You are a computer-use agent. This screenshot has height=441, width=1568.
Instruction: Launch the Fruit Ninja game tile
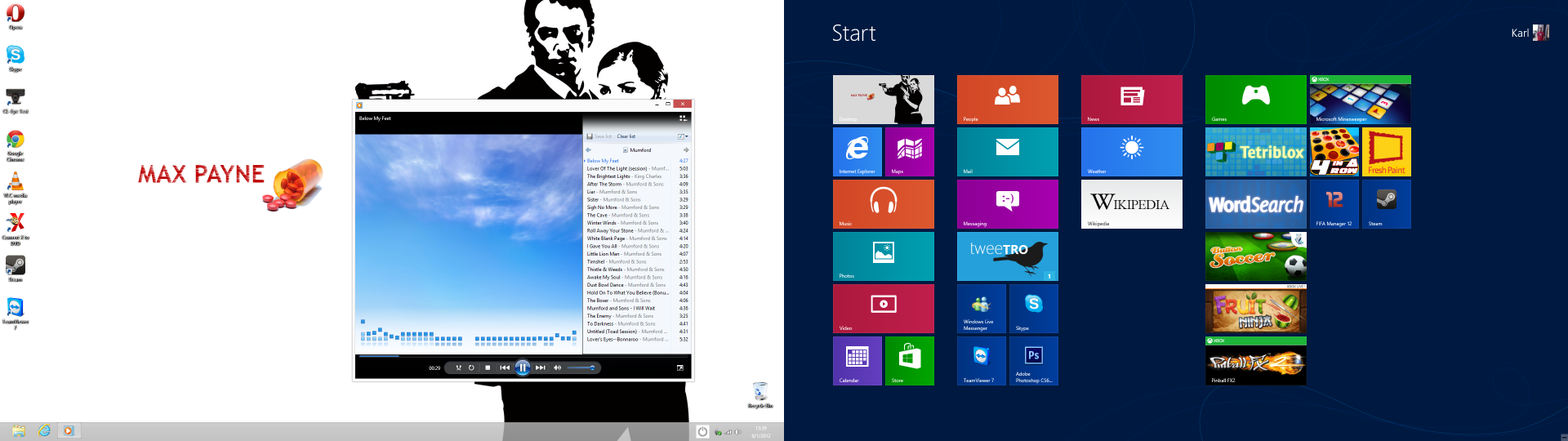click(x=1255, y=309)
